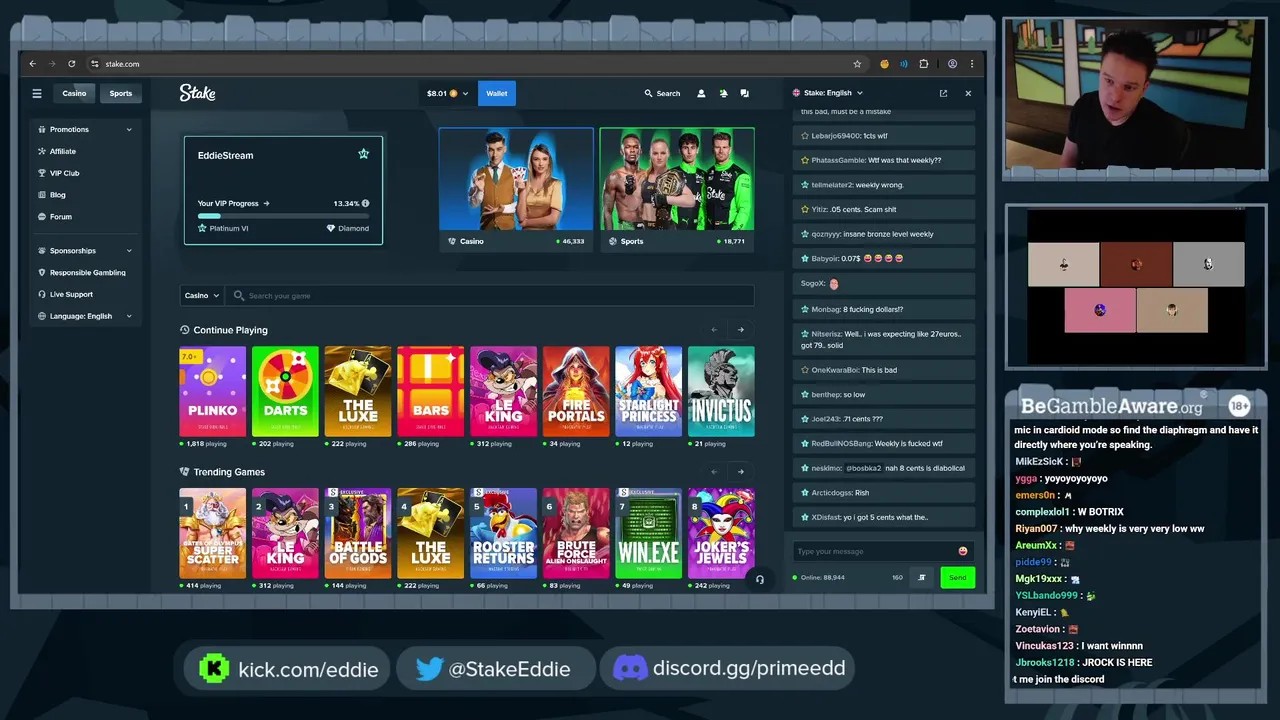Viewport: 1280px width, 720px height.
Task: Open the Casino banner card
Action: coord(516,189)
